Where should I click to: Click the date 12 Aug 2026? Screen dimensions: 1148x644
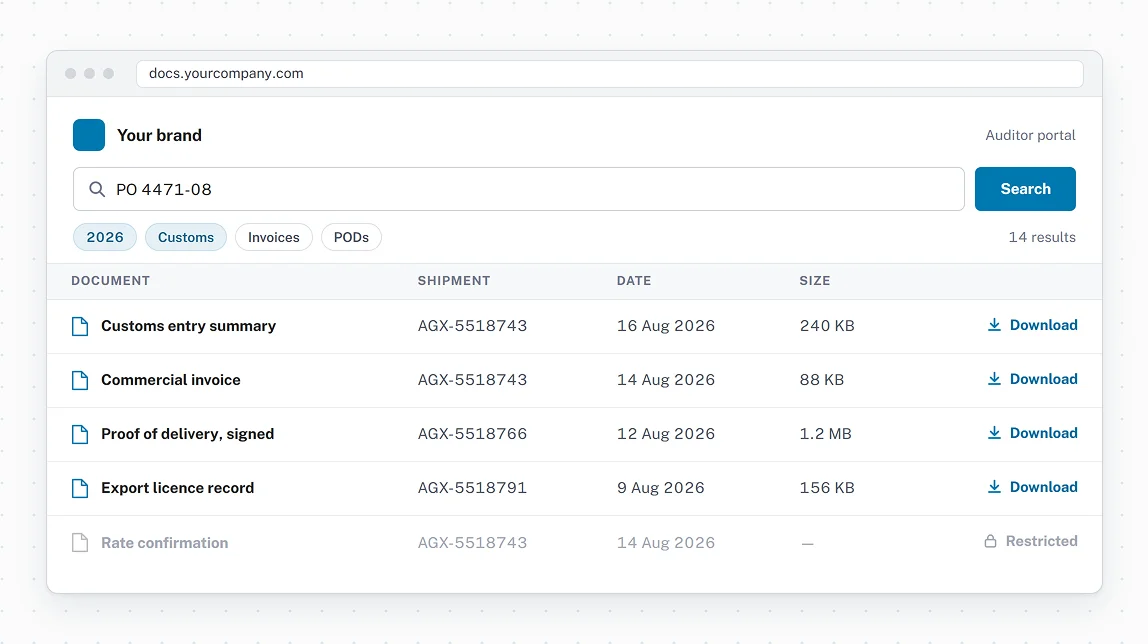click(x=666, y=434)
